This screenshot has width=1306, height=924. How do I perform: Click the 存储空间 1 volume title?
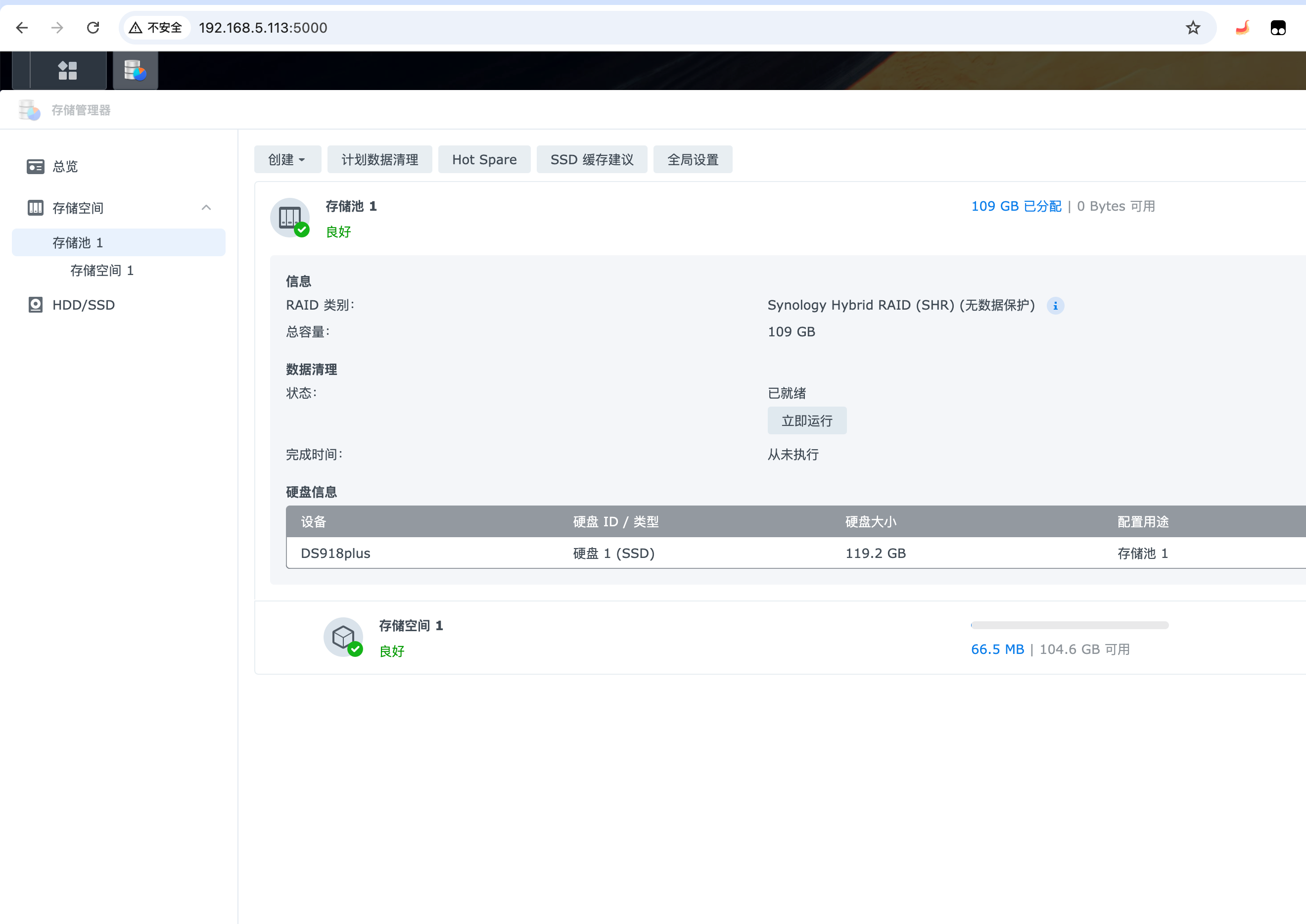pos(411,625)
